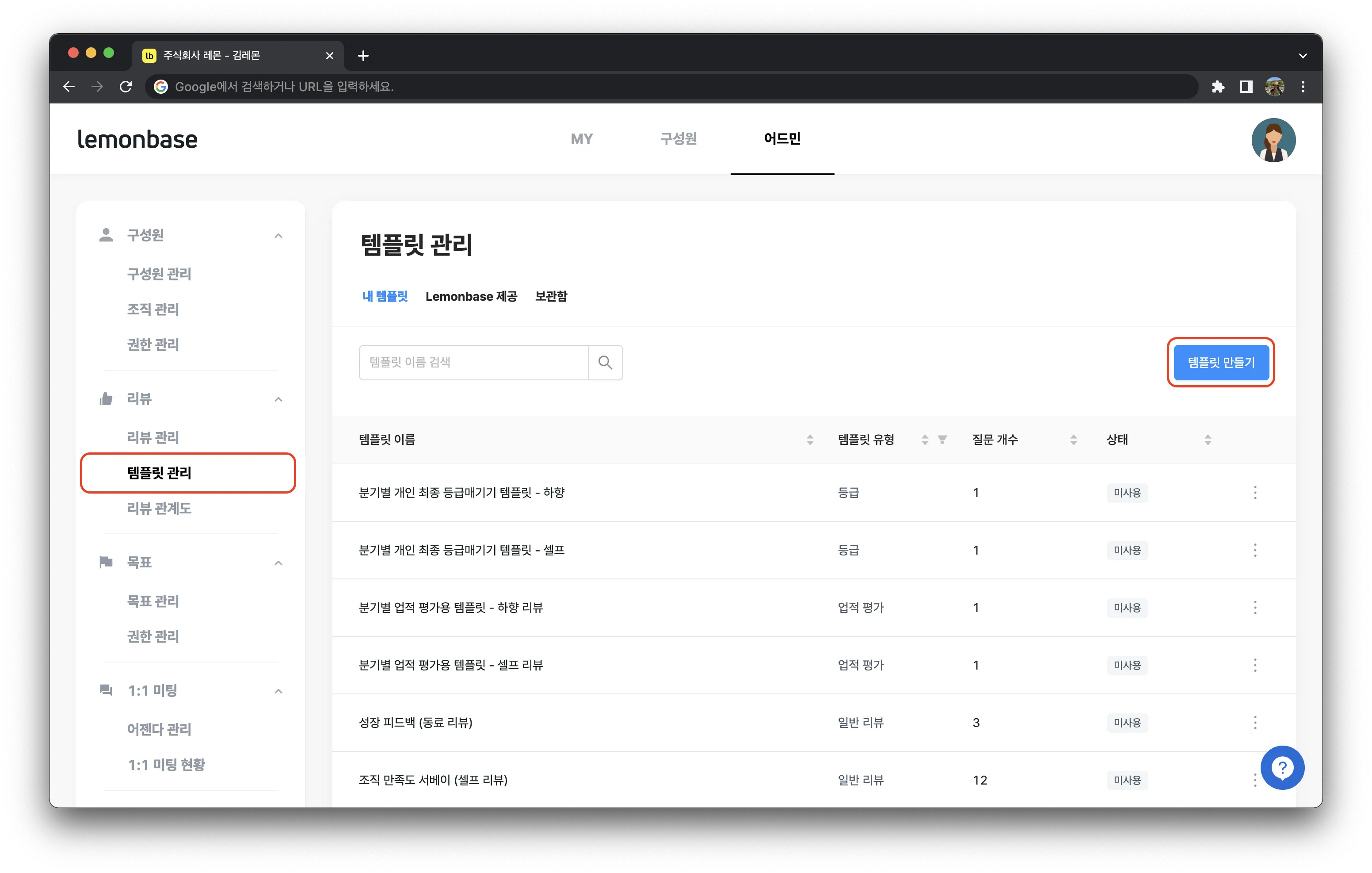1372x873 pixels.
Task: Open more options for 성장 피드백 row
Action: (1255, 723)
